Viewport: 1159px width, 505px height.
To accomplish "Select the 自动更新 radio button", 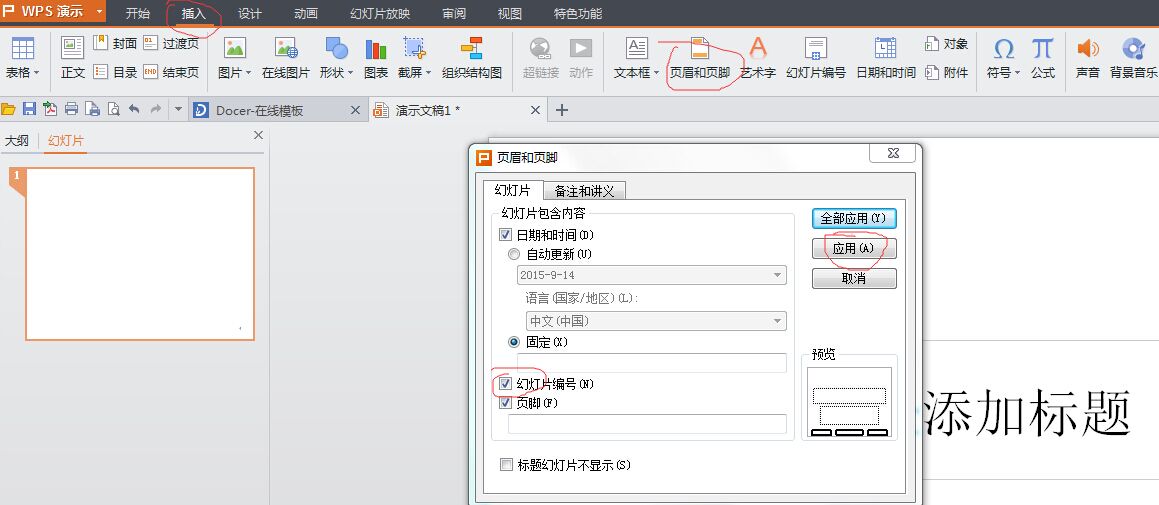I will tap(514, 254).
